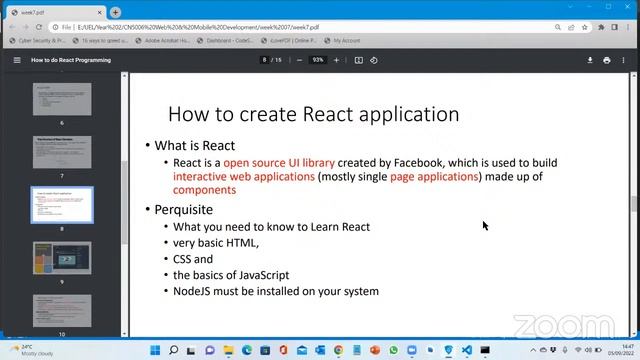Image resolution: width=640 pixels, height=360 pixels.
Task: Open the Dashboard - Code bookmark
Action: pos(225,40)
